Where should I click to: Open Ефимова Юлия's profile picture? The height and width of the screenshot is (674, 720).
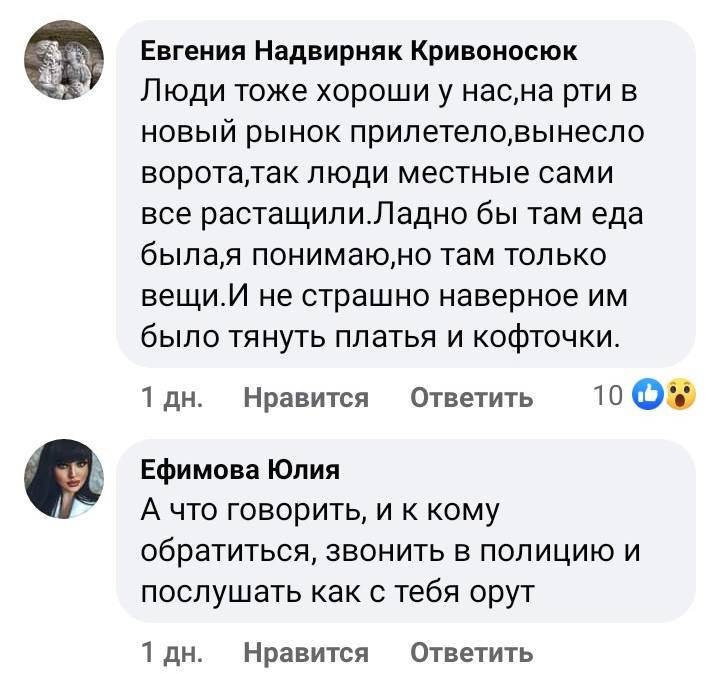pos(65,482)
